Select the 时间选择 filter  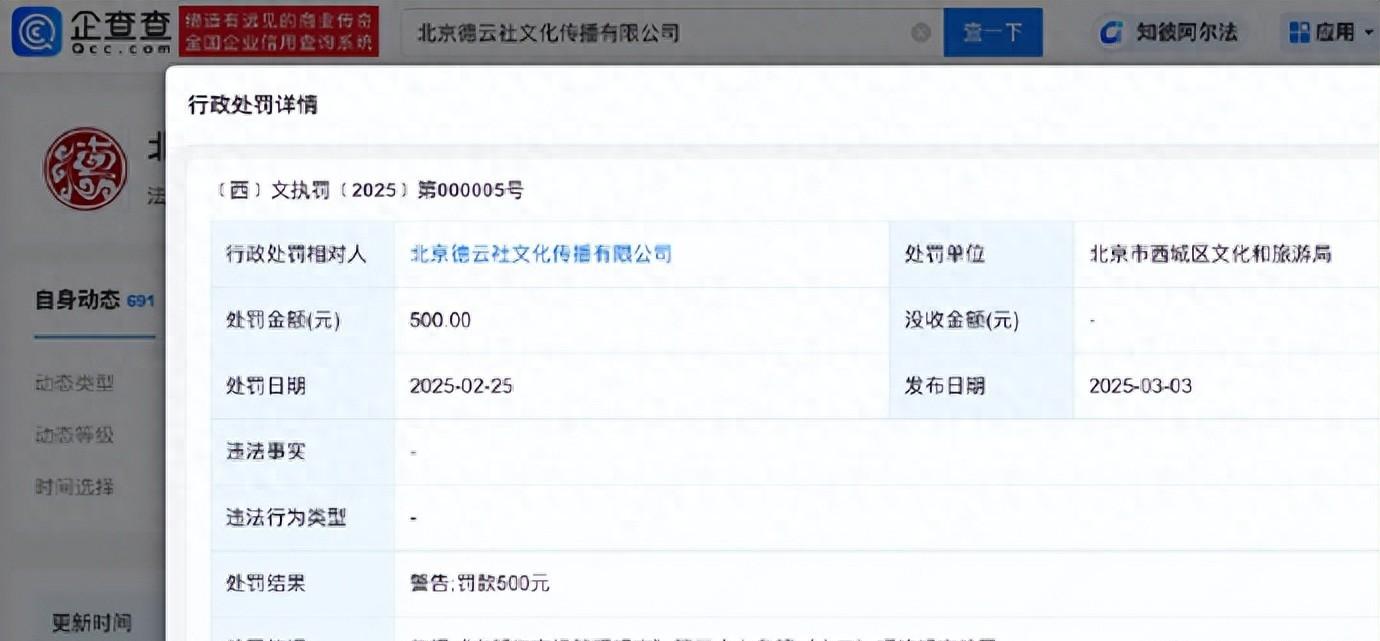75,487
